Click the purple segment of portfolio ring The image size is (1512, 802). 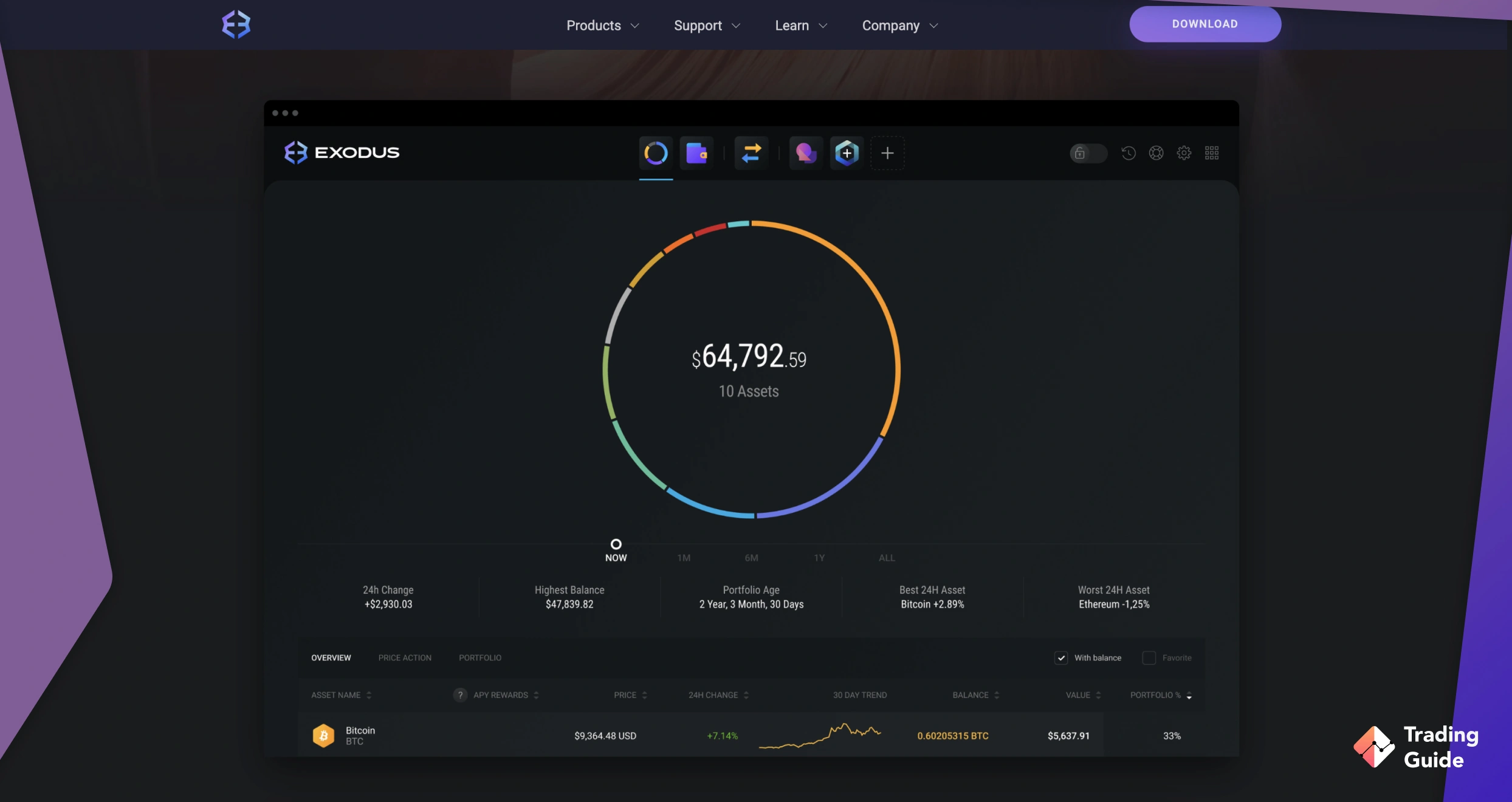[x=833, y=490]
